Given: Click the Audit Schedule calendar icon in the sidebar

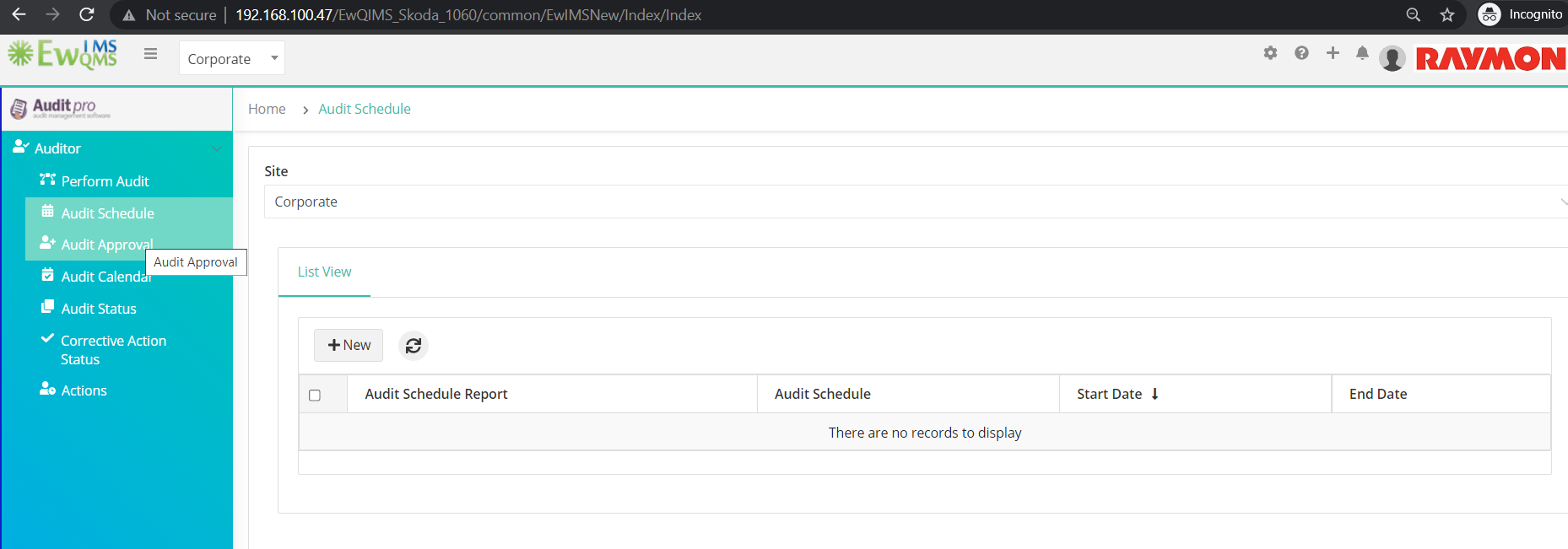Looking at the screenshot, I should [47, 211].
